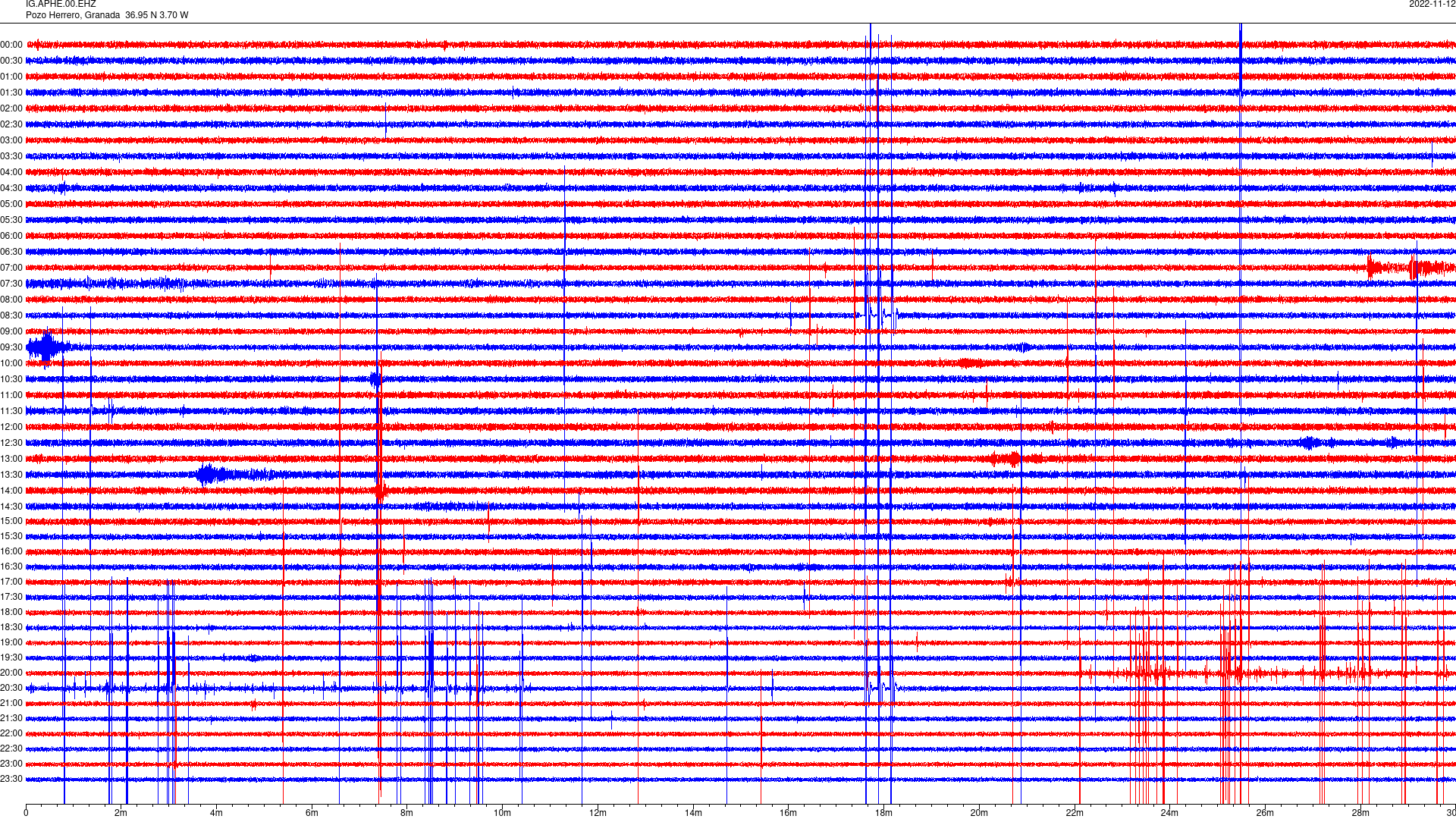The width and height of the screenshot is (1456, 819).
Task: Select the 17:00 time row label
Action: click(x=11, y=582)
